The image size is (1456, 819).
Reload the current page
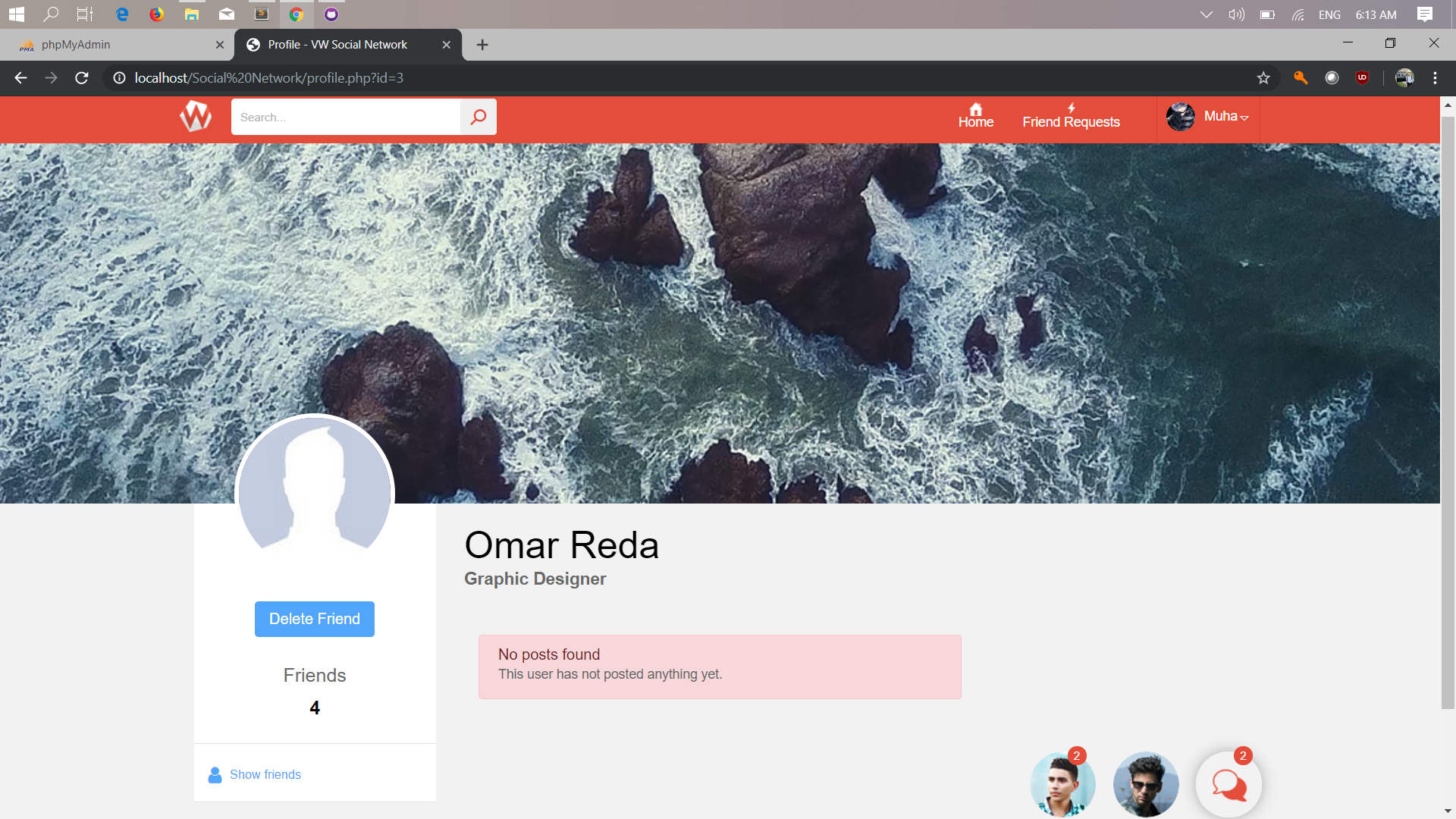tap(82, 78)
